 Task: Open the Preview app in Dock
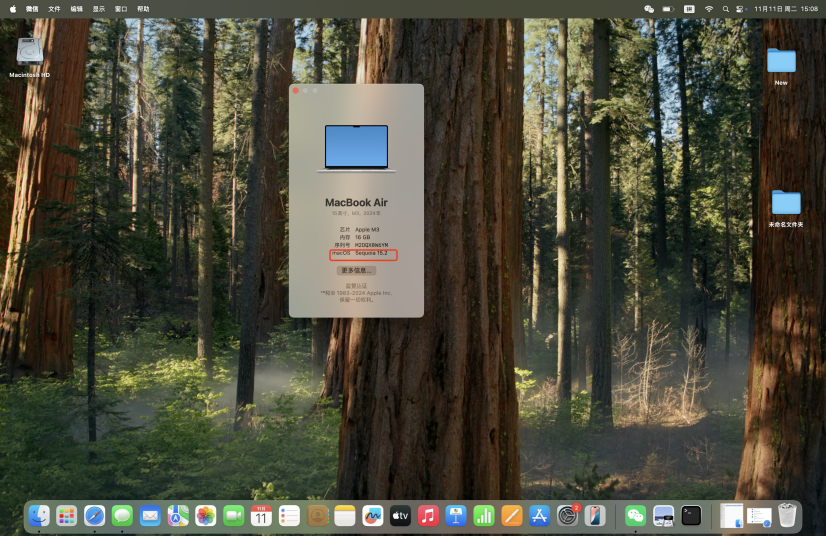(x=663, y=515)
